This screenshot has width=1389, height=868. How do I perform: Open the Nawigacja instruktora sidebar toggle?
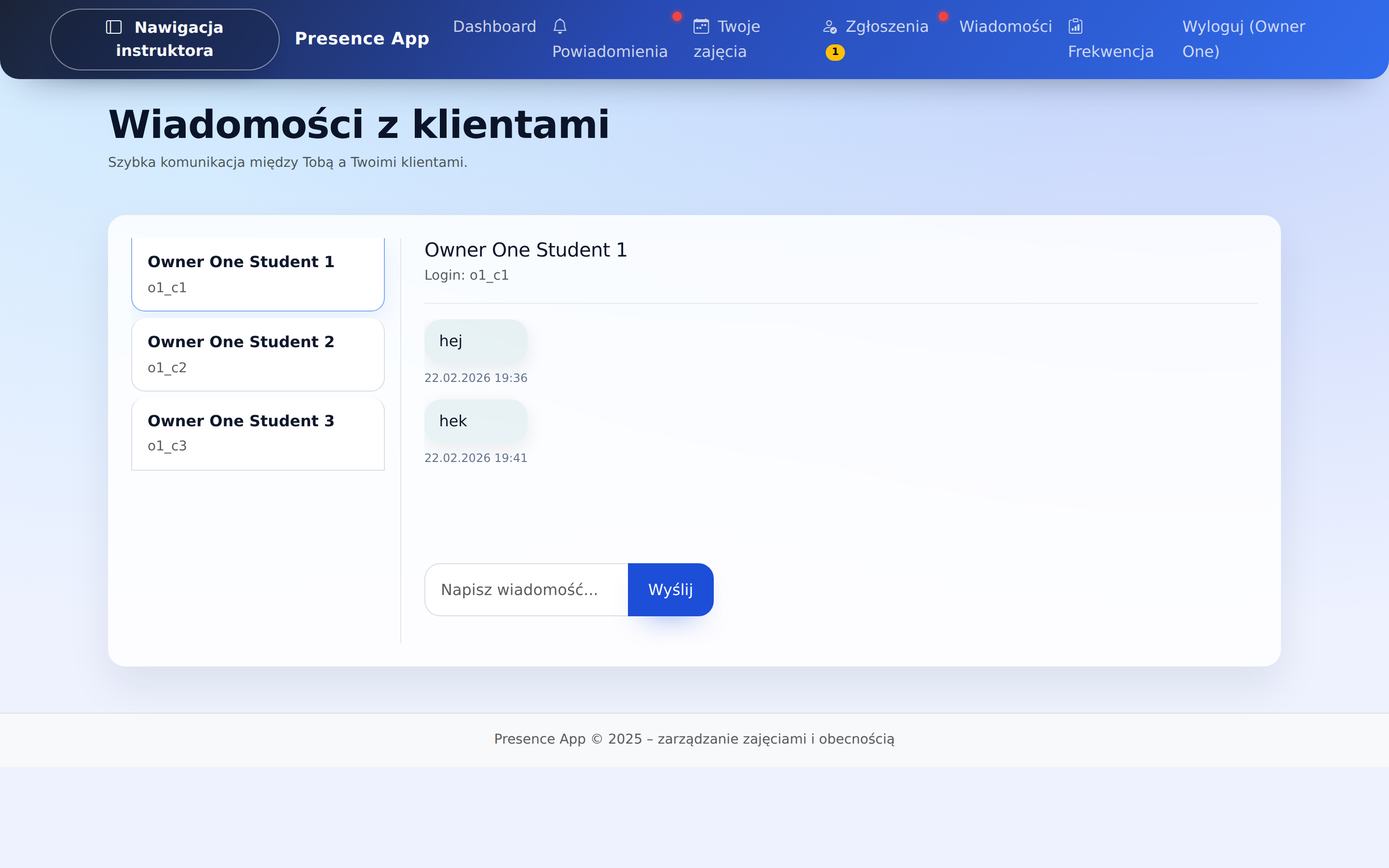(x=165, y=39)
